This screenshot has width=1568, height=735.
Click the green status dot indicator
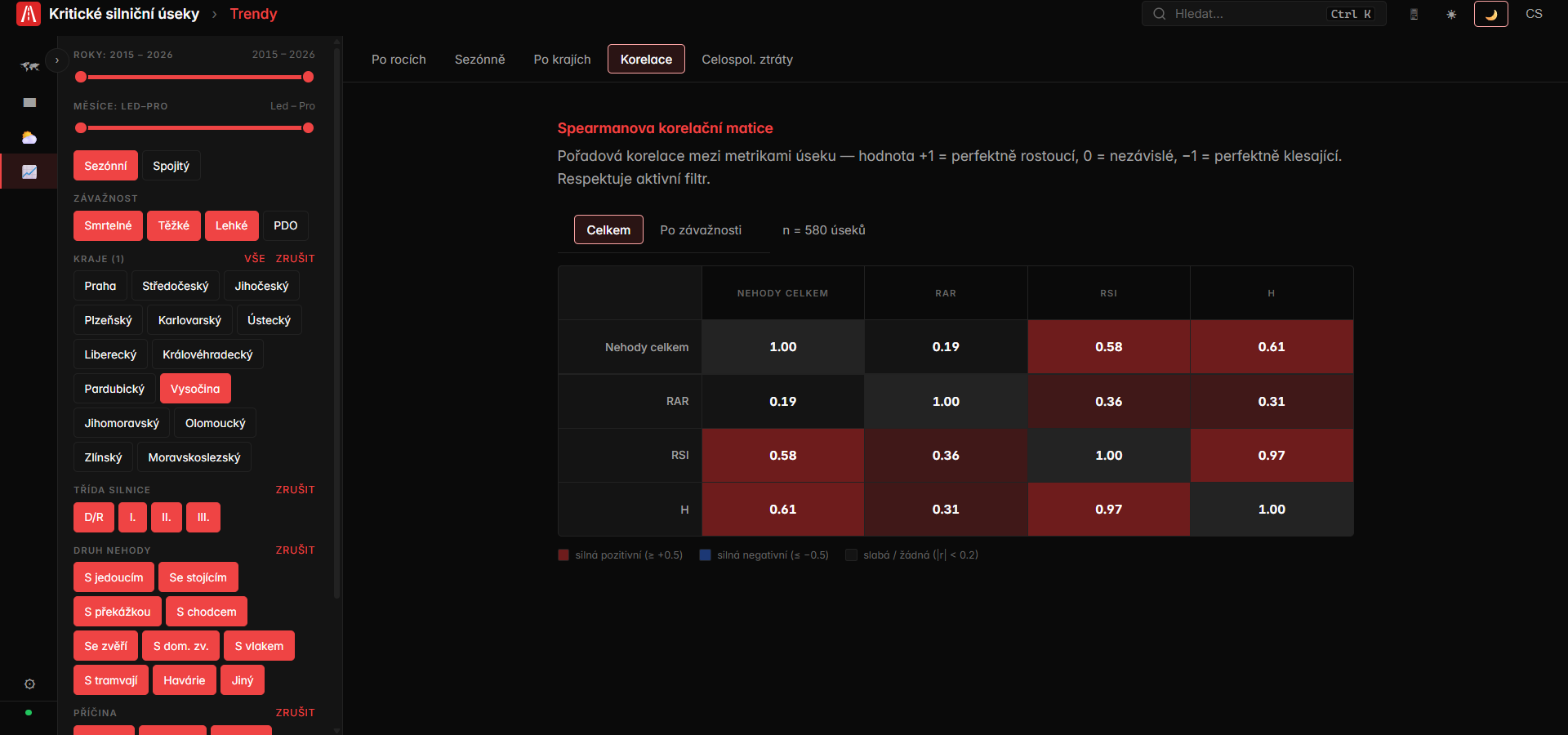click(x=29, y=713)
